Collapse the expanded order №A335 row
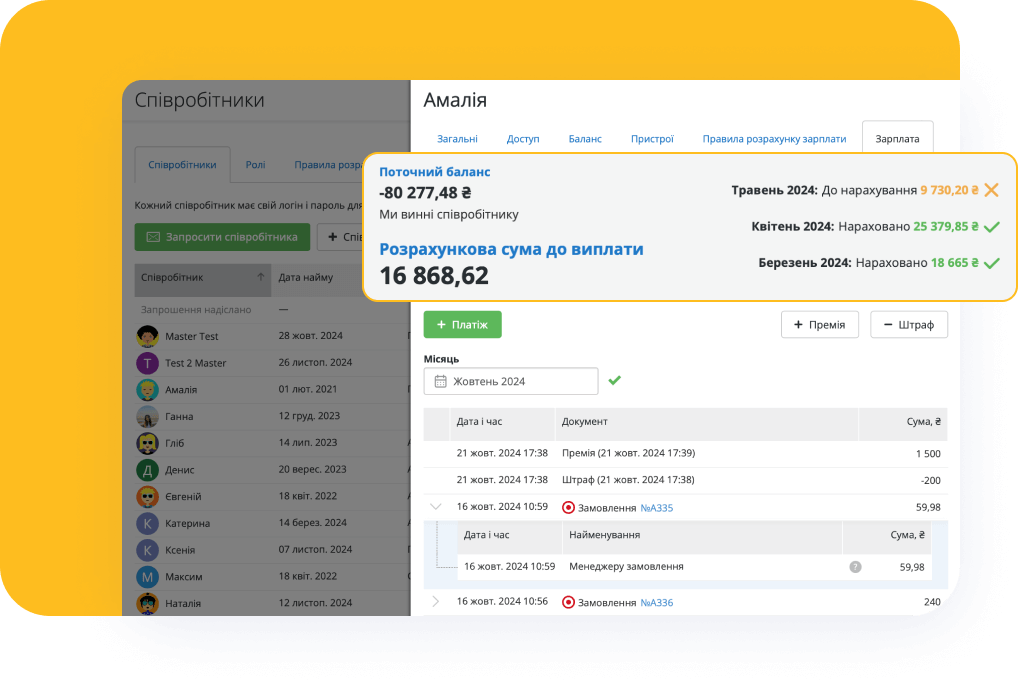 point(435,507)
